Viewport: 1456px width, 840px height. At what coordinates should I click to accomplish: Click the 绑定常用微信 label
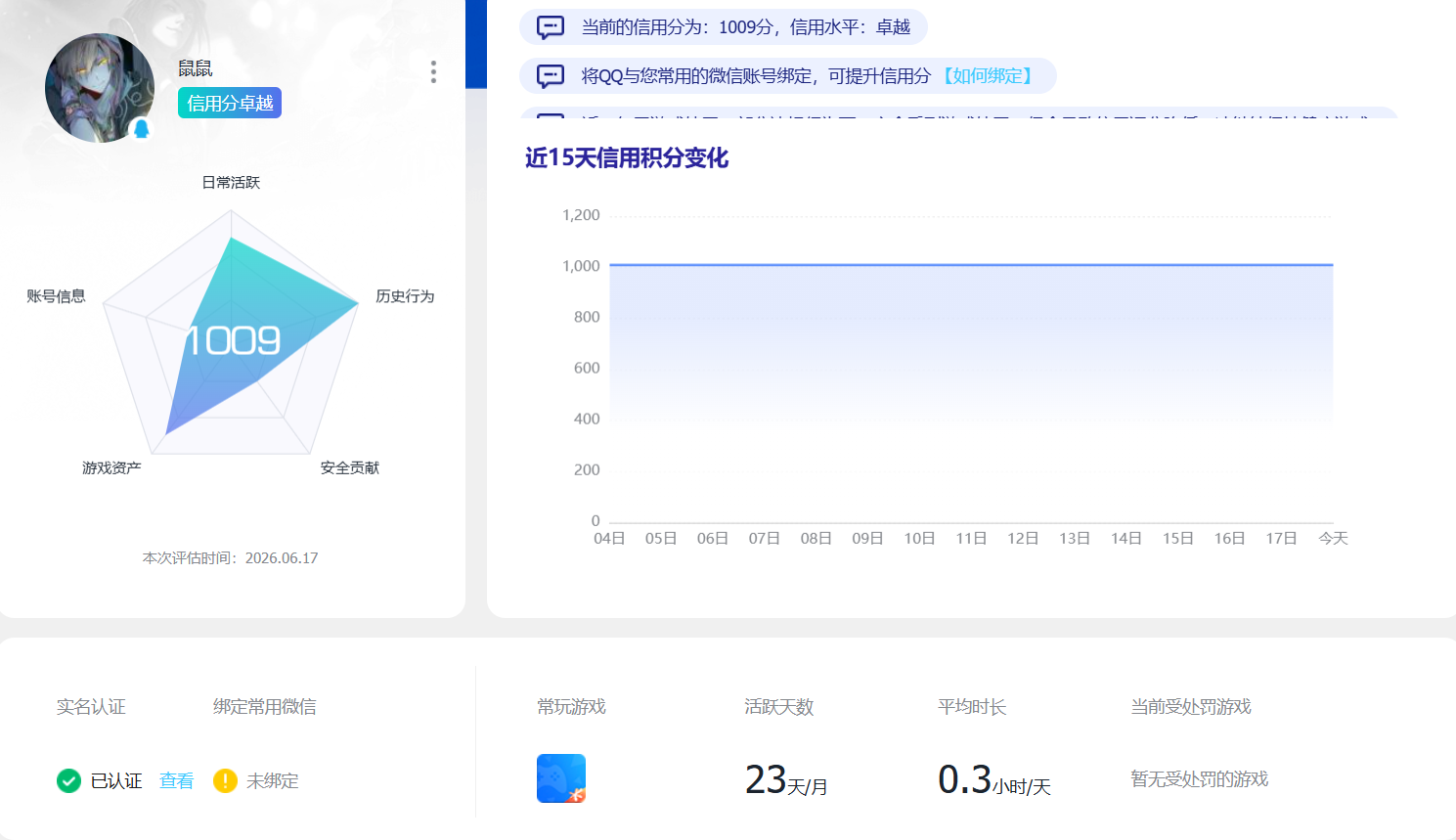click(x=265, y=707)
